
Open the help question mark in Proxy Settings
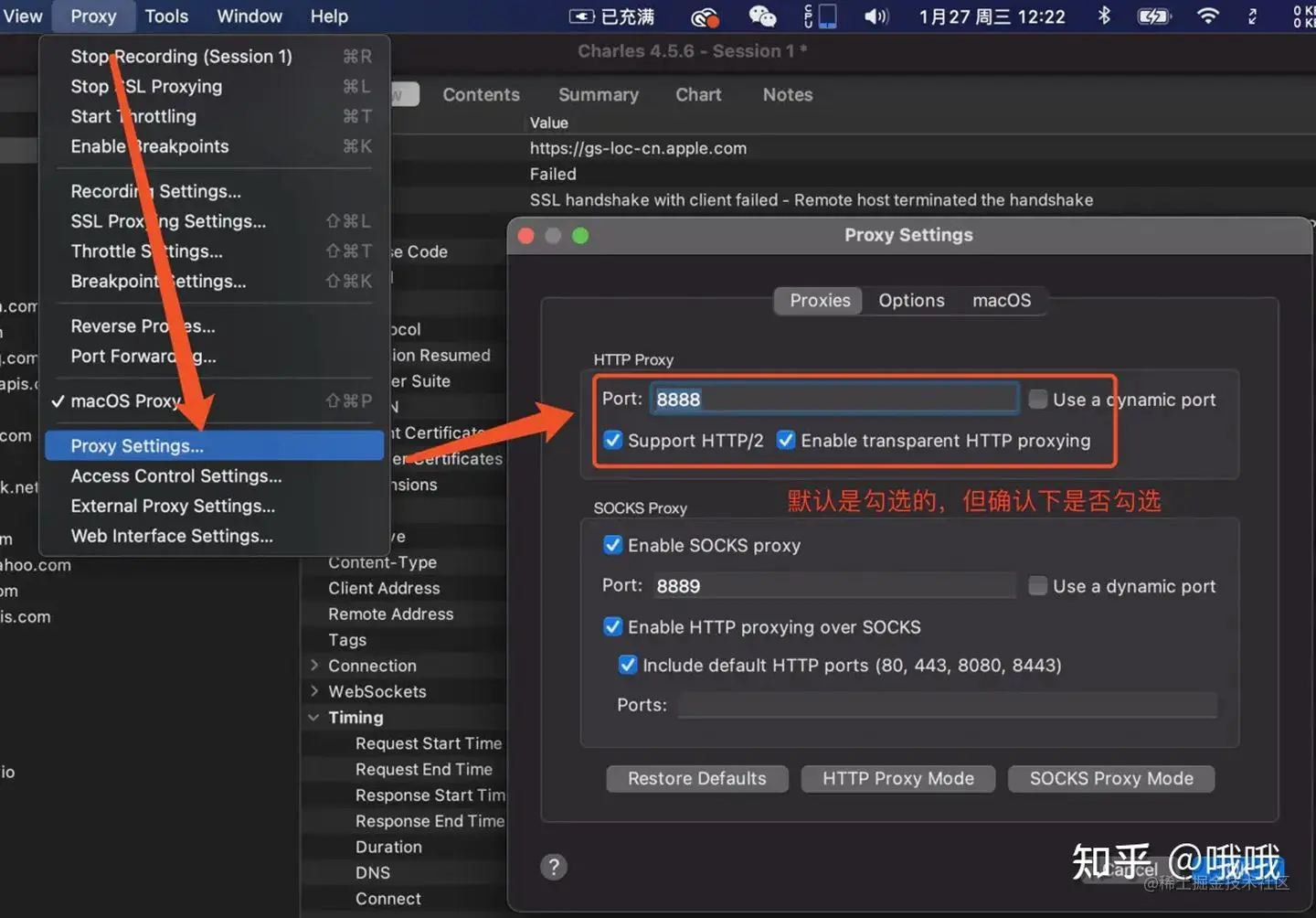click(x=553, y=867)
